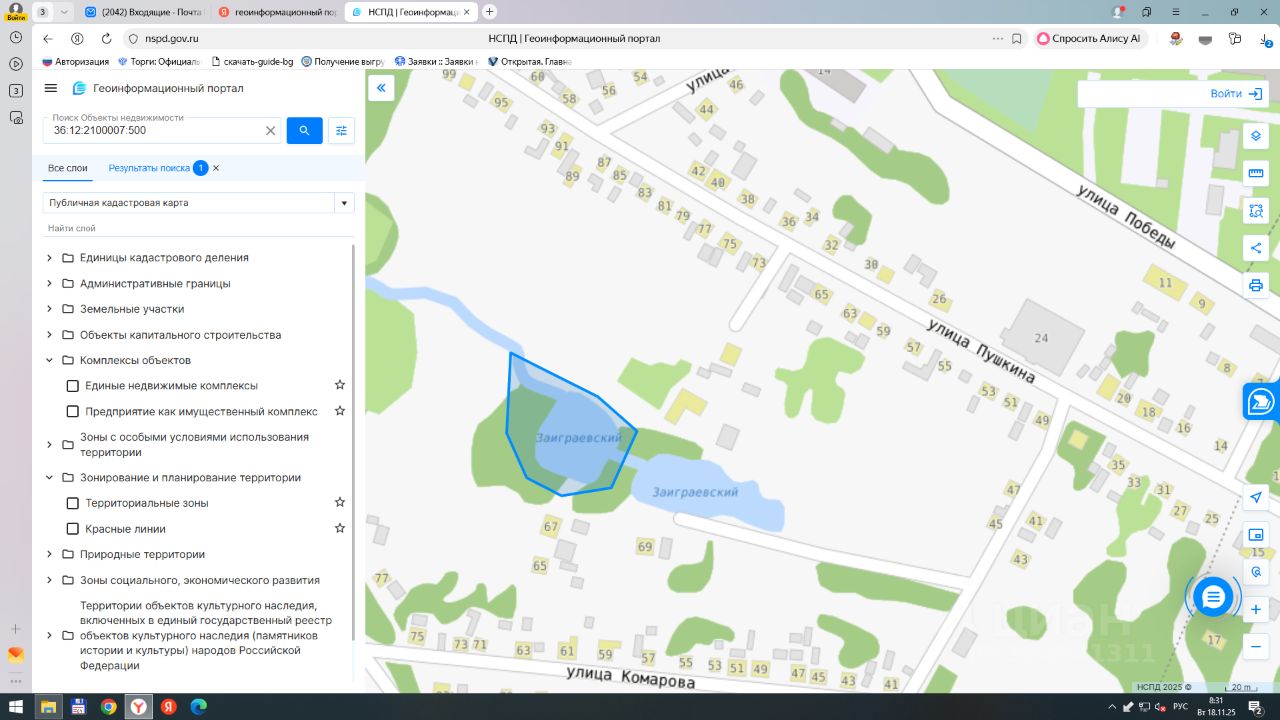1280x720 pixels.
Task: Enable Красные линии layer checkbox
Action: (x=72, y=529)
